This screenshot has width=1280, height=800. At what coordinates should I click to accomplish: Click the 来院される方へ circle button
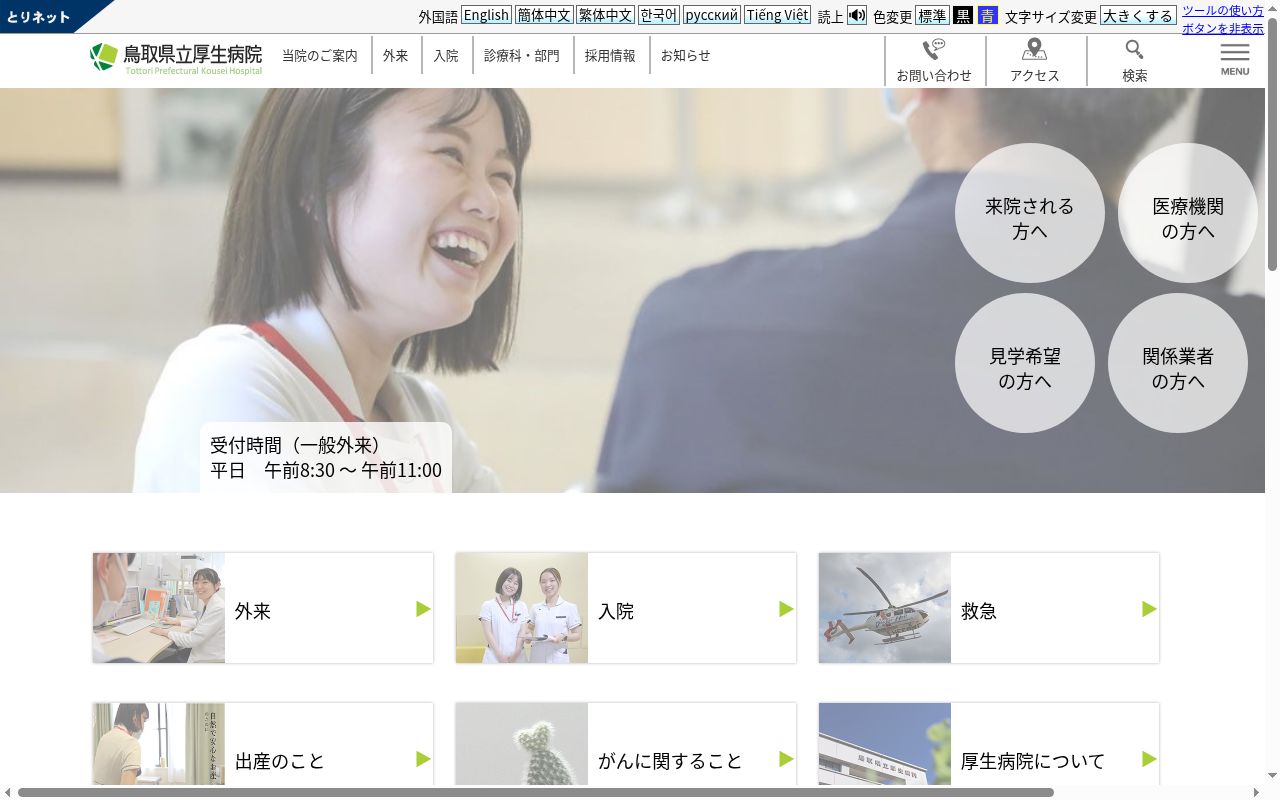[x=1029, y=213]
